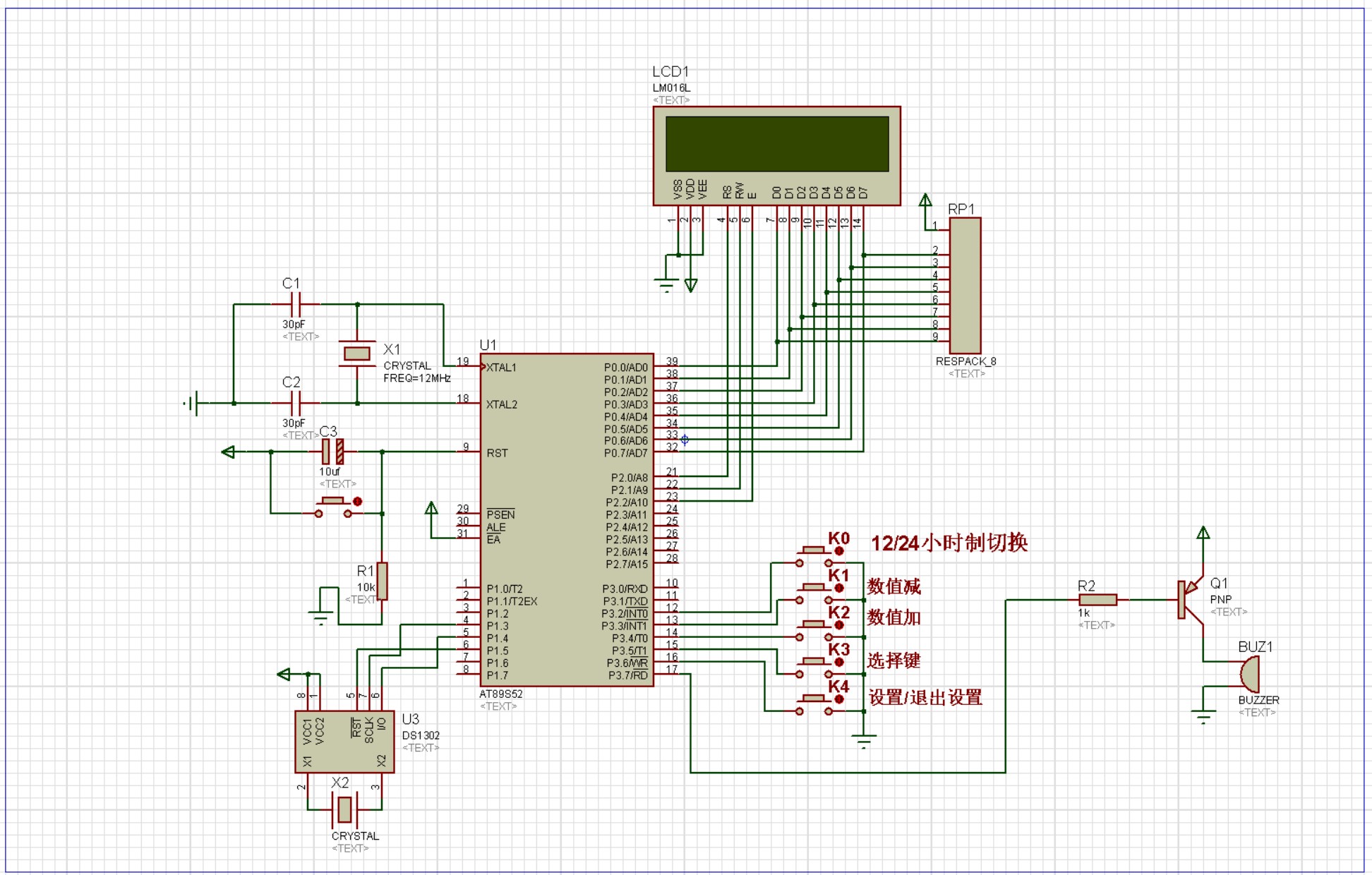Click the '设置/退出设置' label
Screen dimensions: 1372x875
point(925,698)
